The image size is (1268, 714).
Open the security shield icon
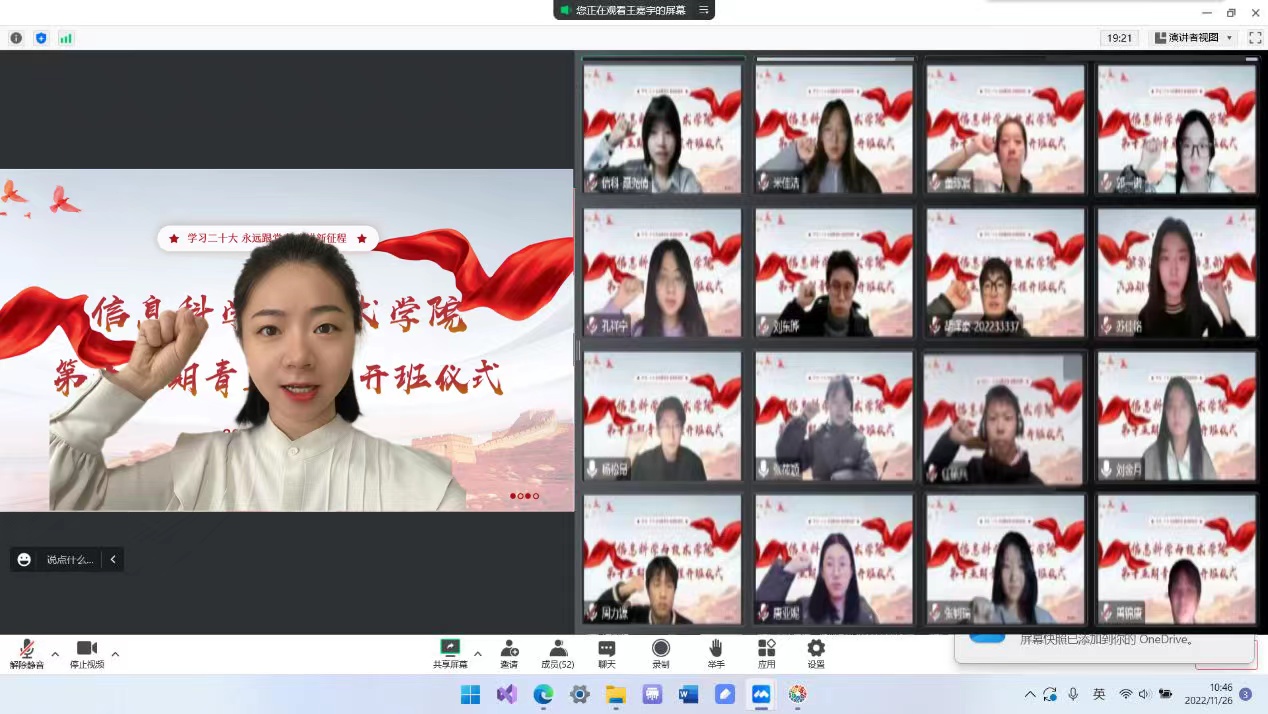41,38
